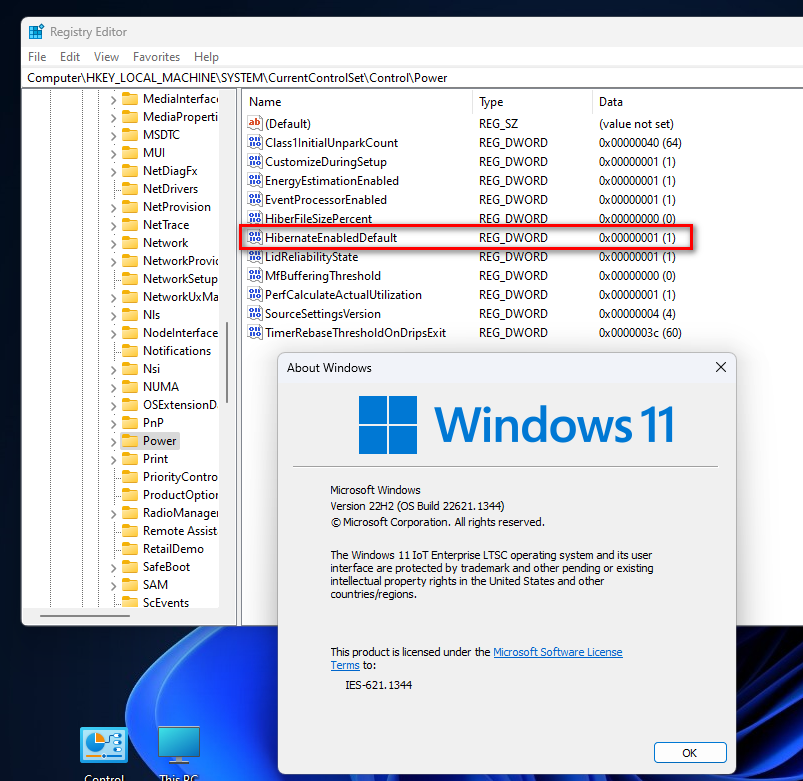Viewport: 803px width, 781px height.
Task: Select the RadioManagement key in the tree
Action: pyautogui.click(x=180, y=513)
